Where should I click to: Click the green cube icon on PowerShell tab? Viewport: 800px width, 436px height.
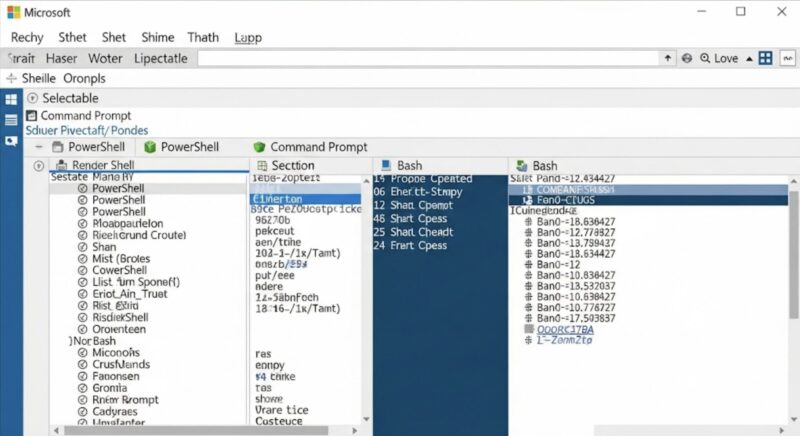(x=150, y=147)
